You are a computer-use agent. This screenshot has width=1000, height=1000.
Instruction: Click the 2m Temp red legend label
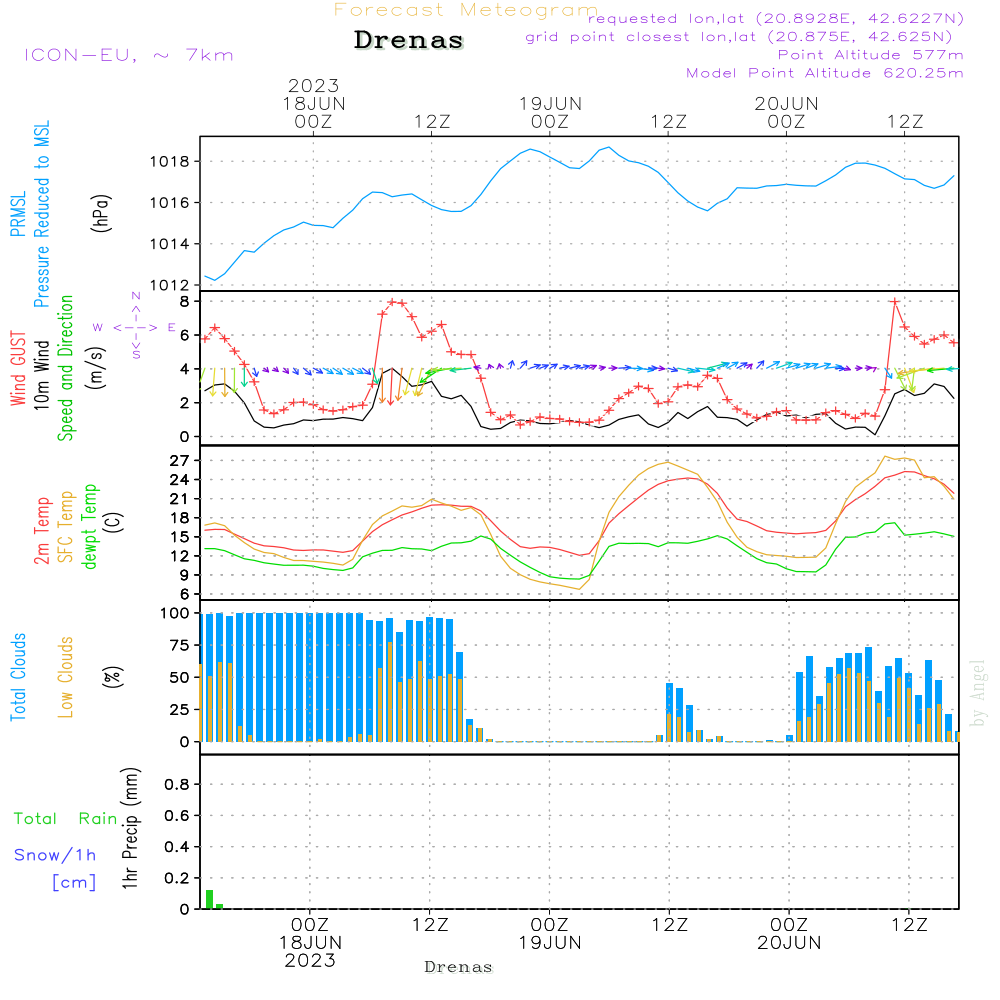[x=41, y=531]
